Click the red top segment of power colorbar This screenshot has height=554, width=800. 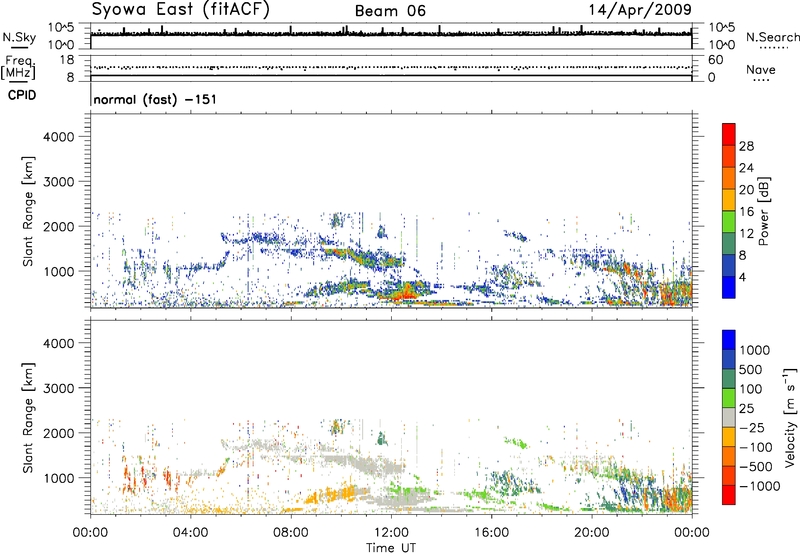[x=729, y=134]
